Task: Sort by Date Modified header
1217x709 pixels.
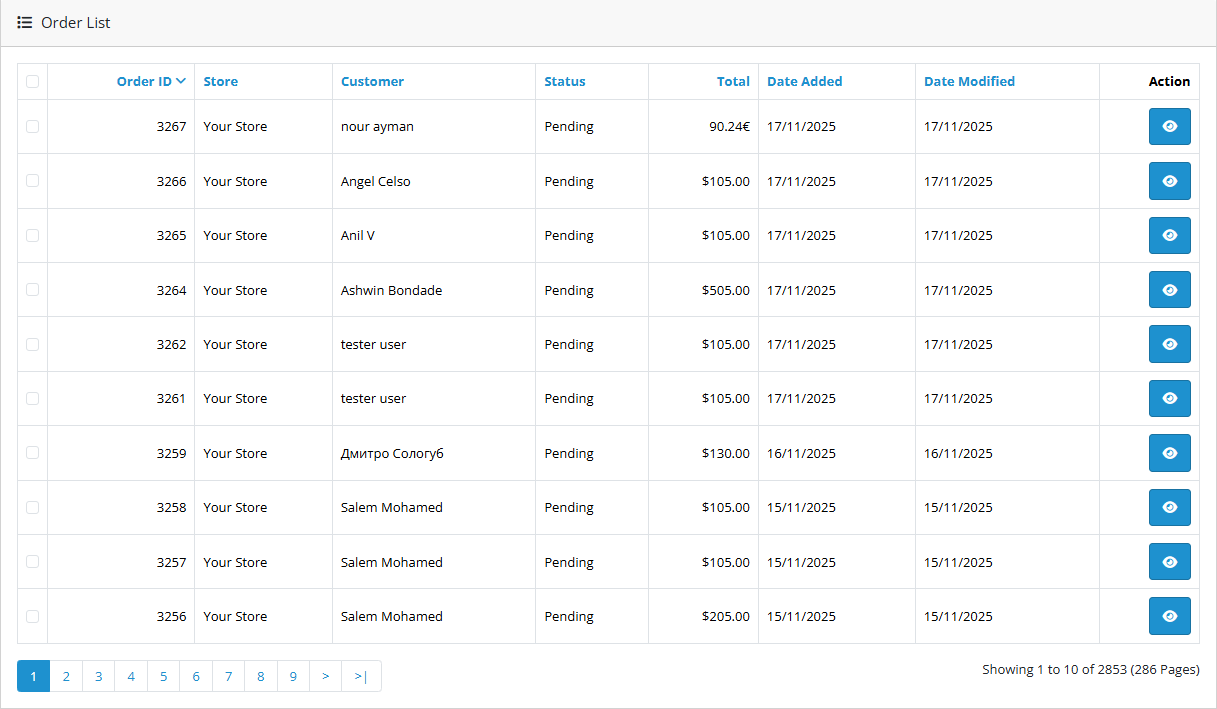Action: [x=969, y=82]
